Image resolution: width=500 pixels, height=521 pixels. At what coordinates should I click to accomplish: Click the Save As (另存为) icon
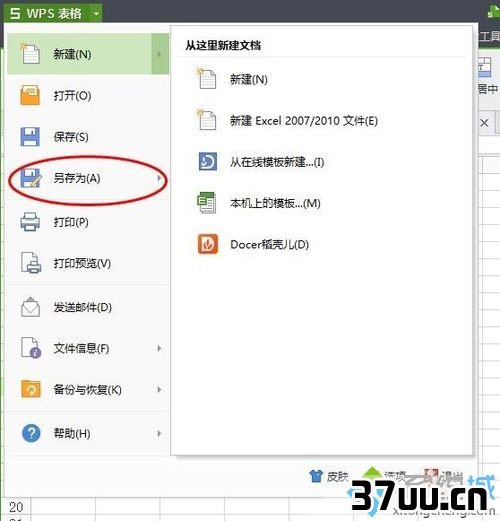[31, 178]
